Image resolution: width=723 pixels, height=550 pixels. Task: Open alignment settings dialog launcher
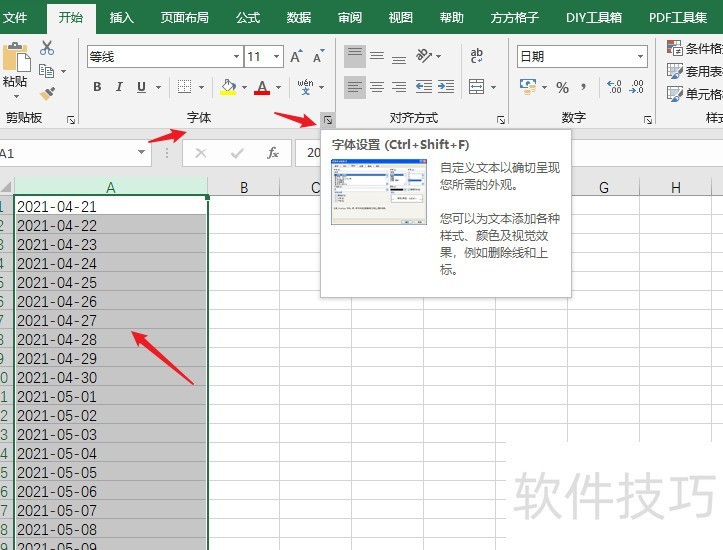(x=501, y=120)
